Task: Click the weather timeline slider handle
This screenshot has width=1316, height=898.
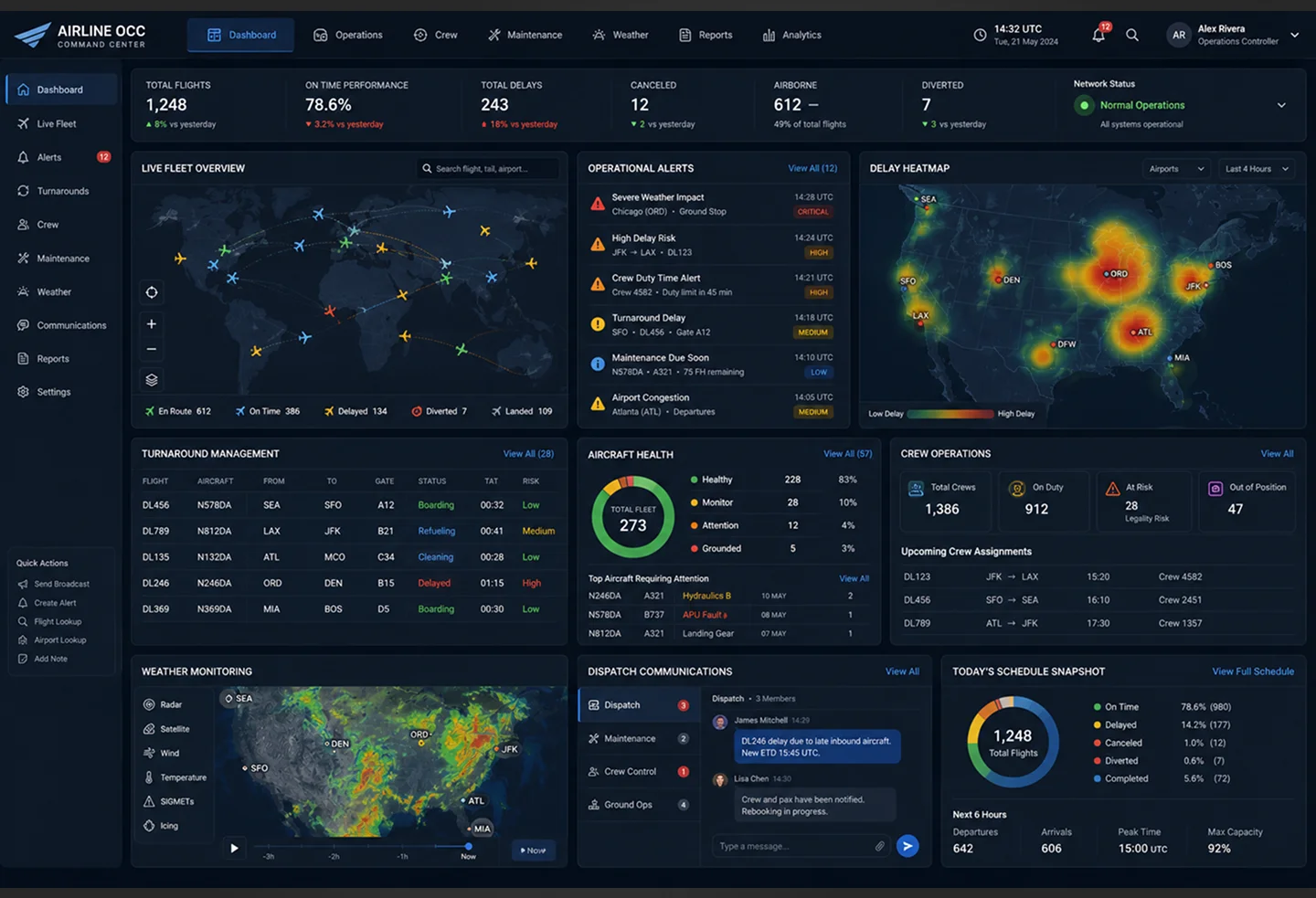Action: (469, 846)
